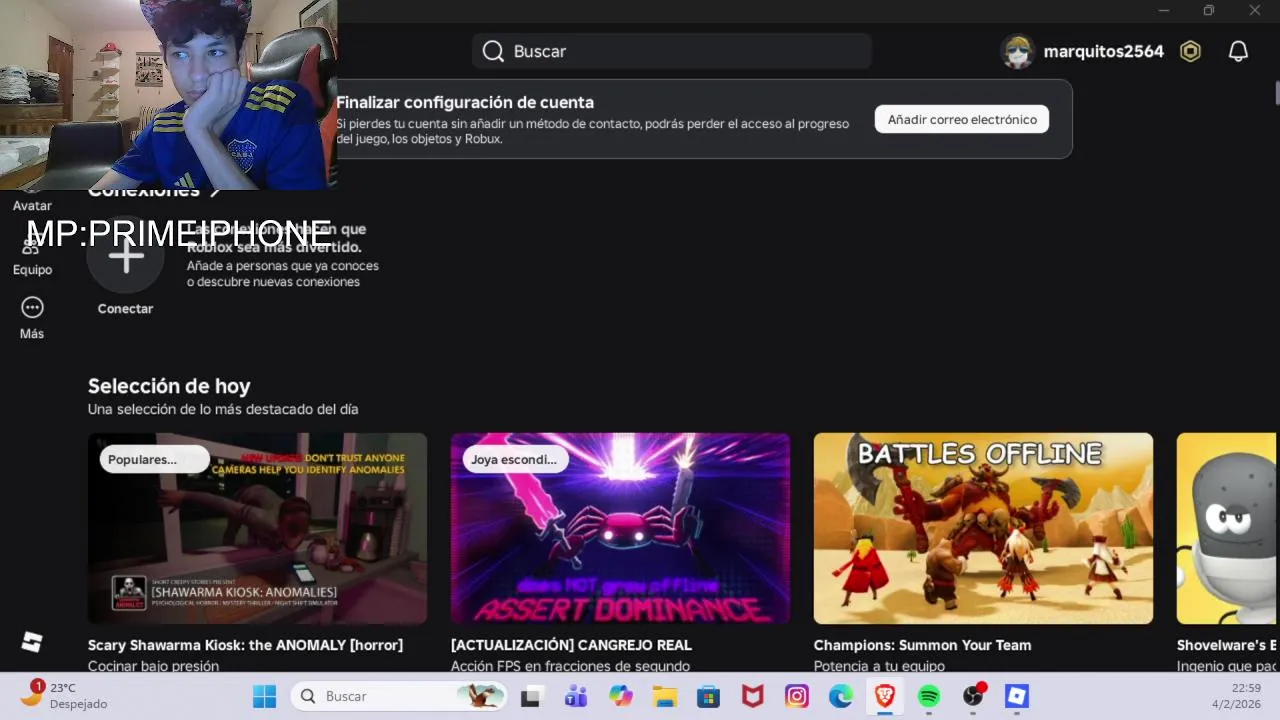Open title link Scary Shawarma Kiosk: the ANOMALY
1280x720 pixels.
245,645
